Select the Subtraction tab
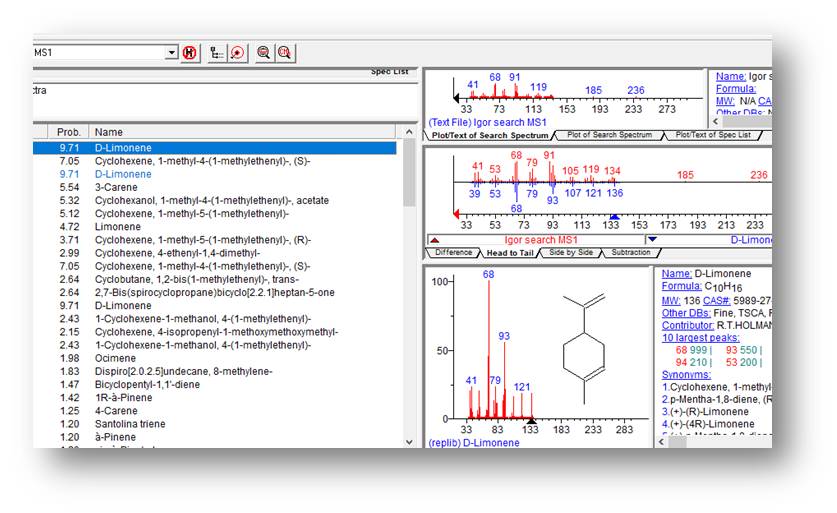The height and width of the screenshot is (513, 837). click(x=631, y=252)
